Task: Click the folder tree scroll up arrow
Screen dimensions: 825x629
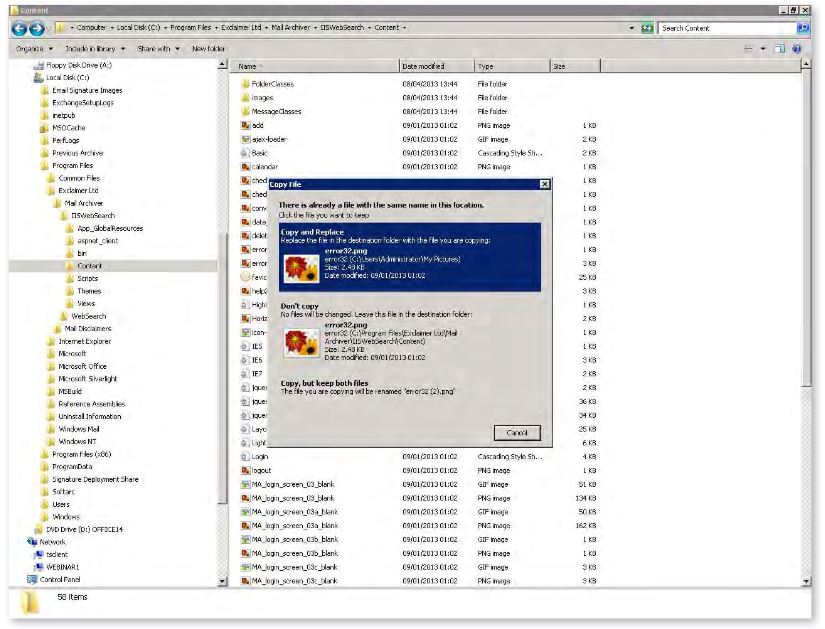Action: click(x=222, y=64)
